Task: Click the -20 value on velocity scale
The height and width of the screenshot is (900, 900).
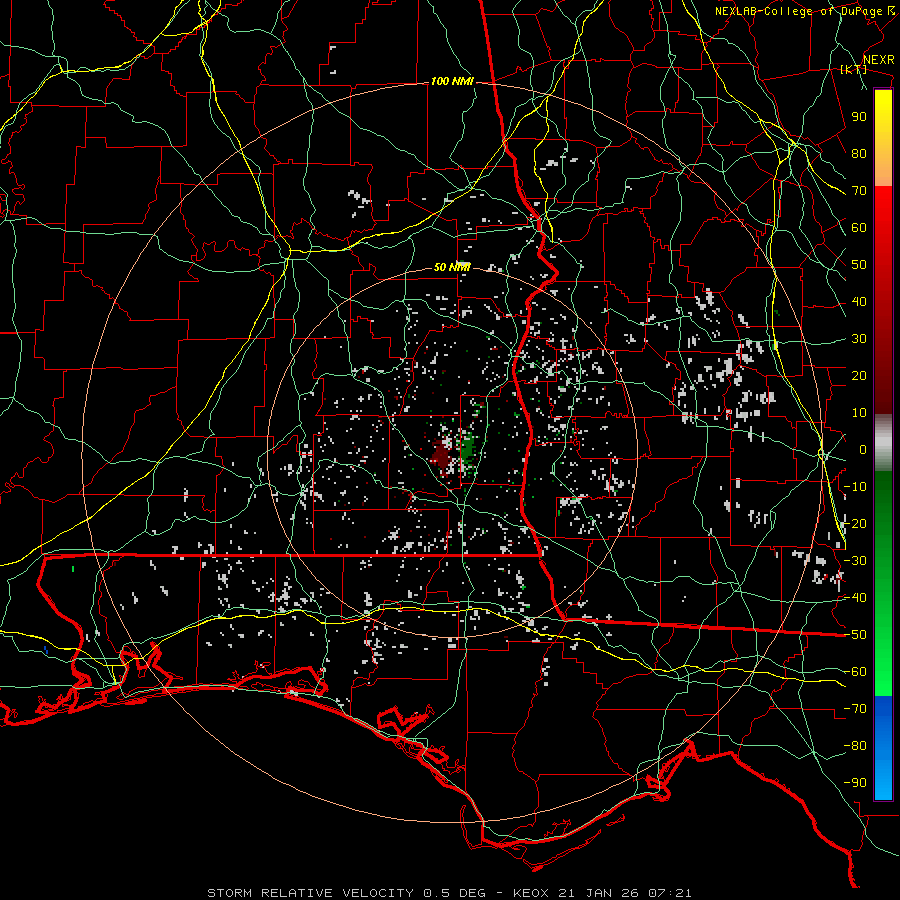Action: pos(856,524)
